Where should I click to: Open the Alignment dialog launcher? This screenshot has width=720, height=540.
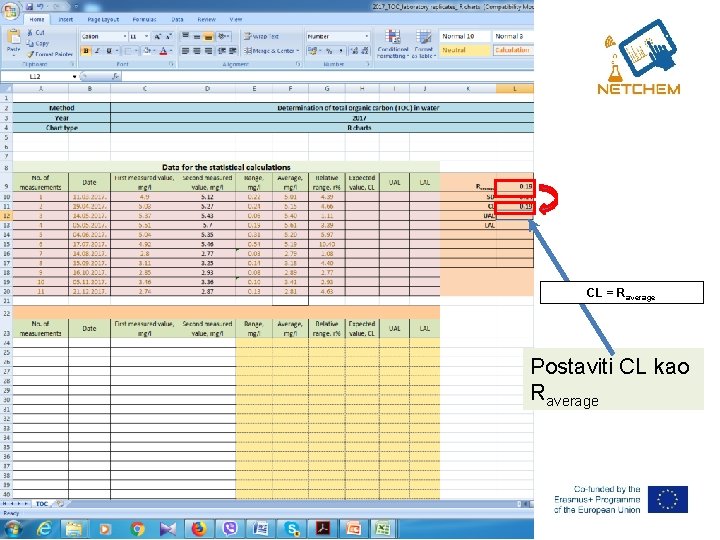click(298, 64)
